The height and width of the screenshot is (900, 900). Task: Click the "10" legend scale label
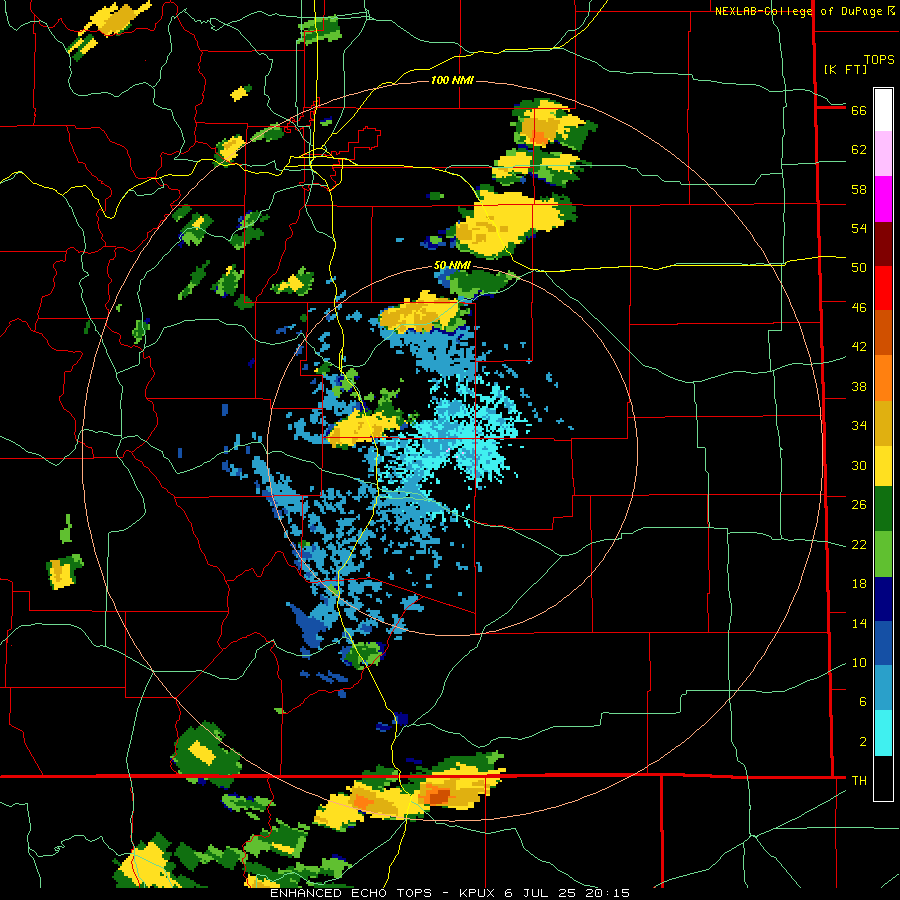coord(859,663)
